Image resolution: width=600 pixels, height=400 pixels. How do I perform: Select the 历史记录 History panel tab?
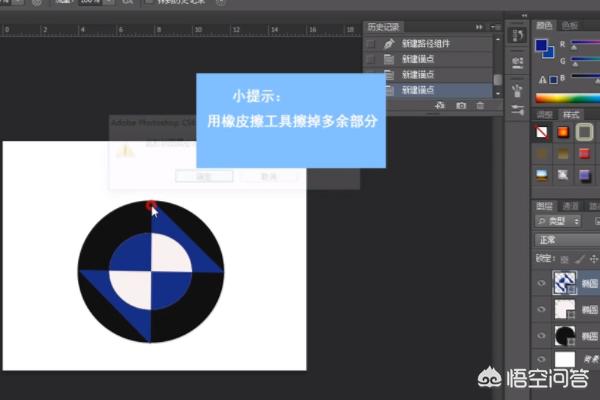coord(383,27)
